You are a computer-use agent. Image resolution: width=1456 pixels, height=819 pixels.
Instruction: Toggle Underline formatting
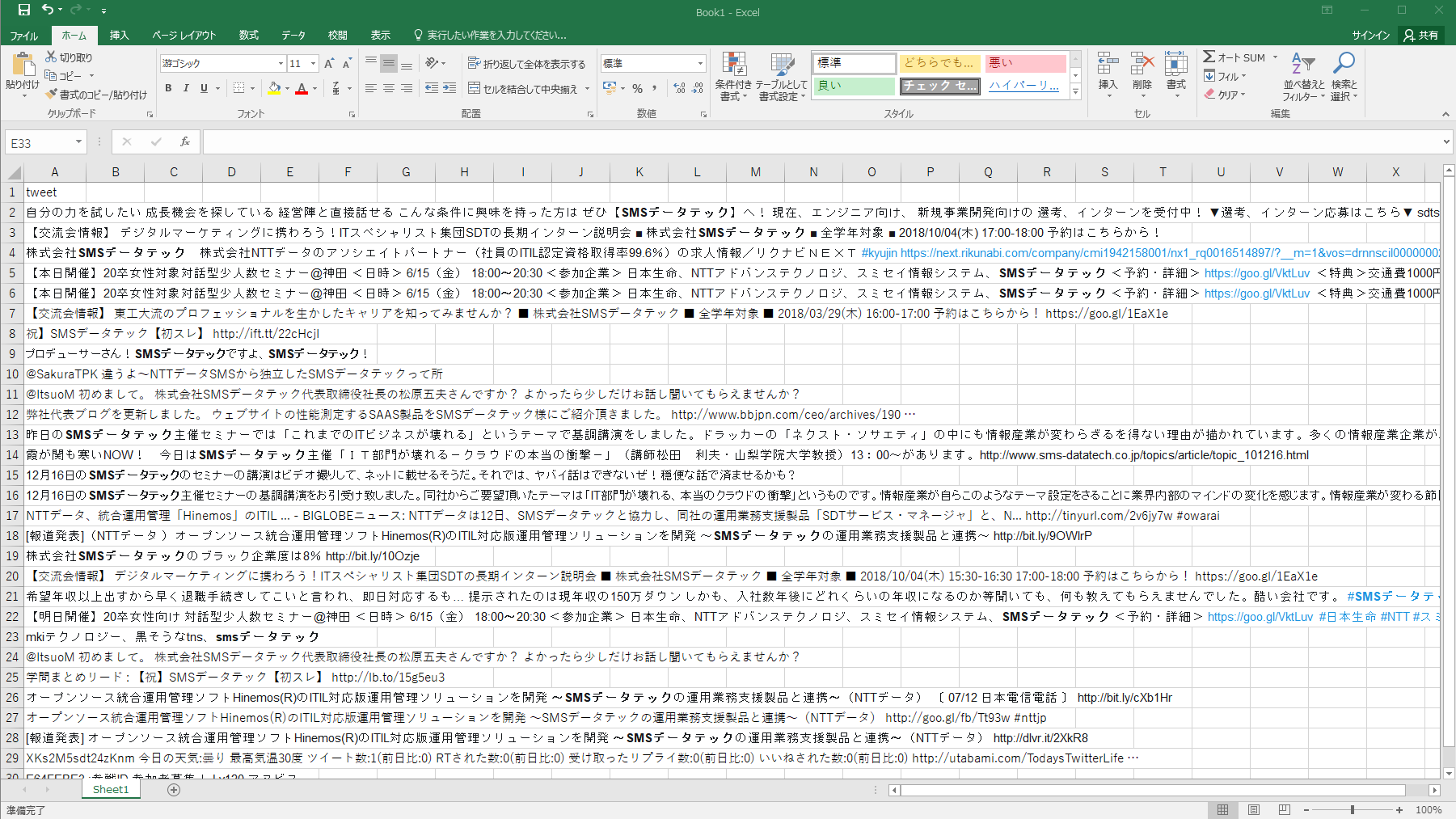tap(204, 88)
